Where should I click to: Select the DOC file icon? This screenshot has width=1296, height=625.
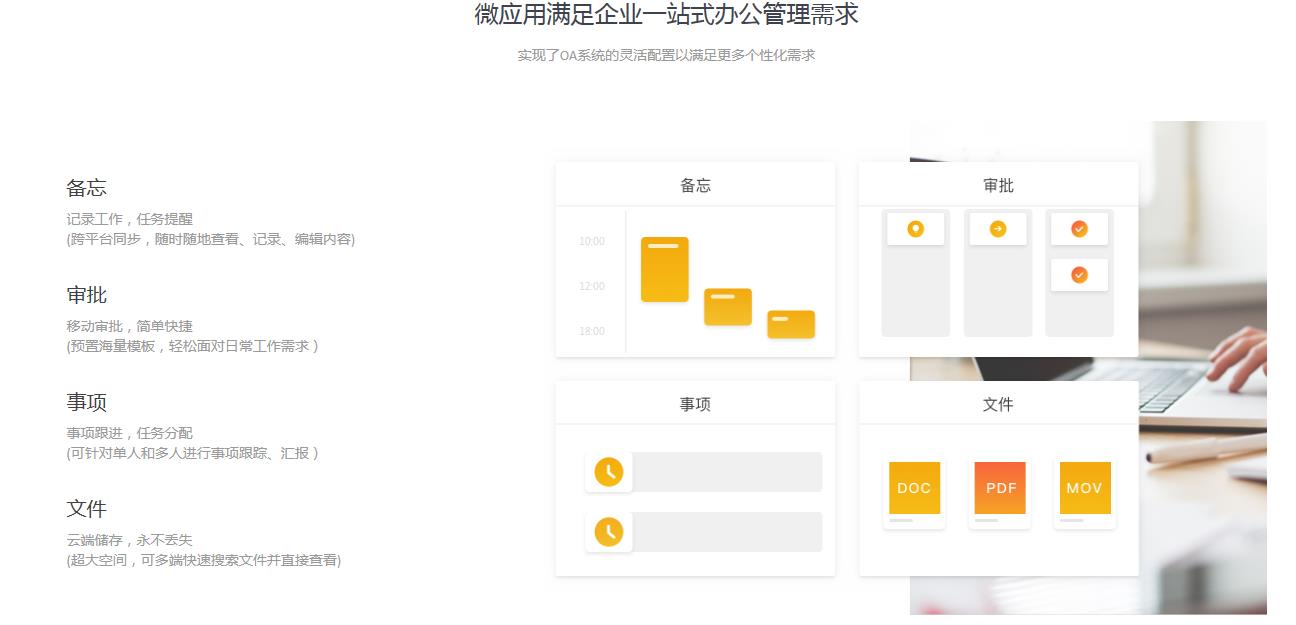pyautogui.click(x=913, y=489)
